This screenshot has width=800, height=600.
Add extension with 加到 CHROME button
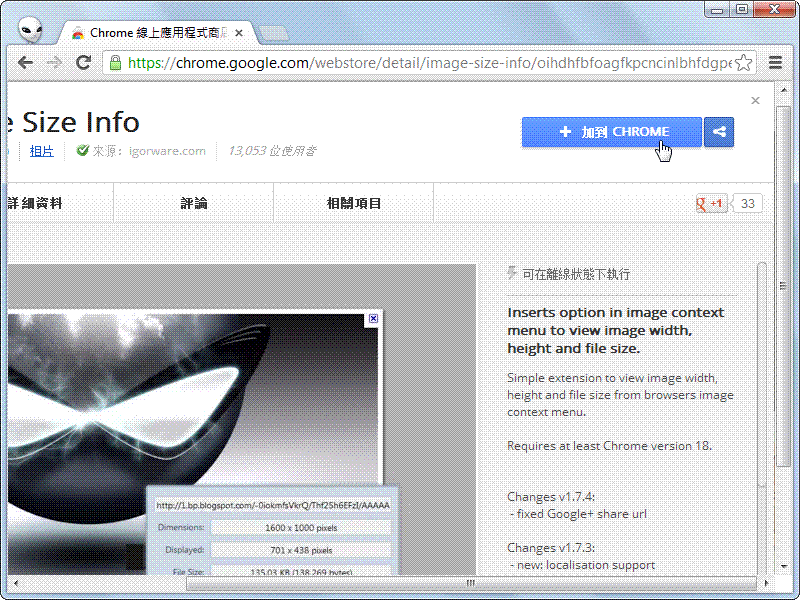click(612, 132)
